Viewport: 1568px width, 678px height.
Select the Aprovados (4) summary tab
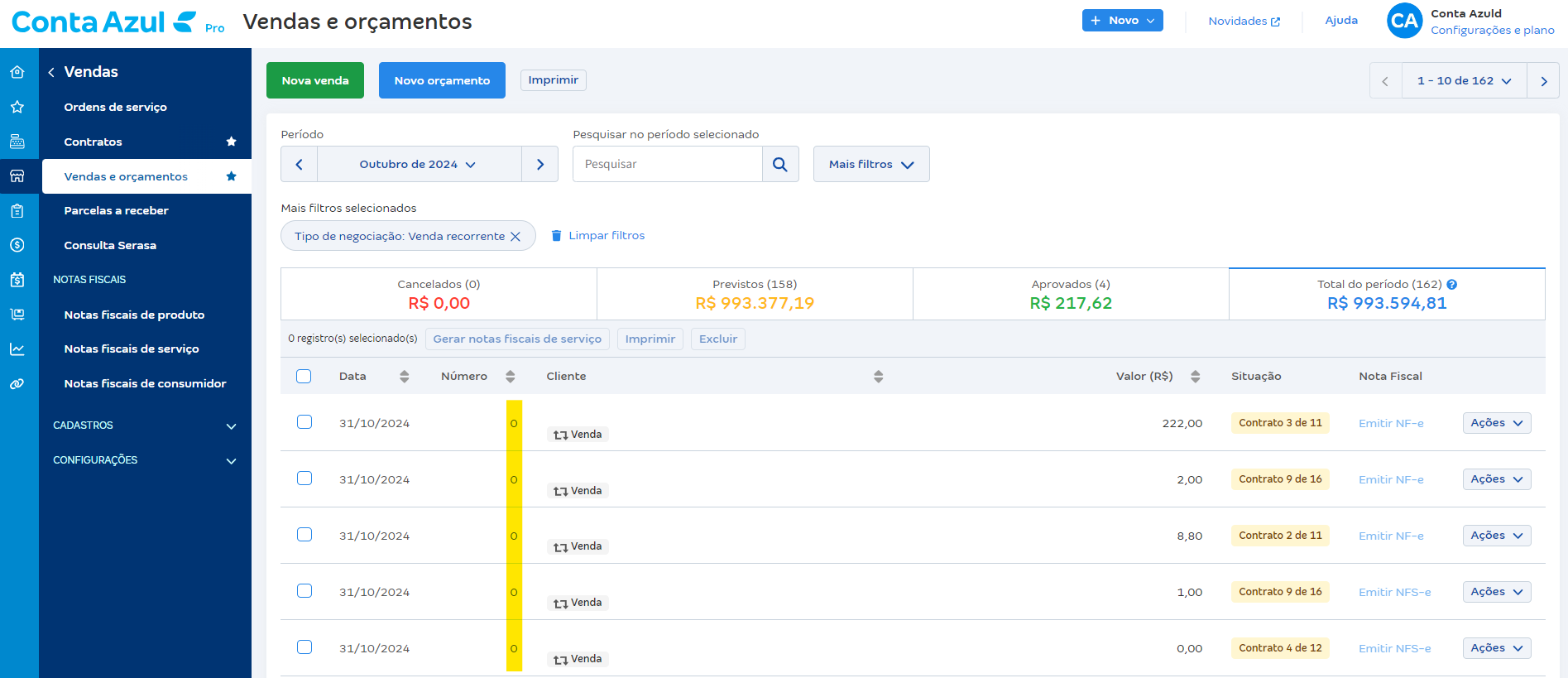click(1071, 294)
